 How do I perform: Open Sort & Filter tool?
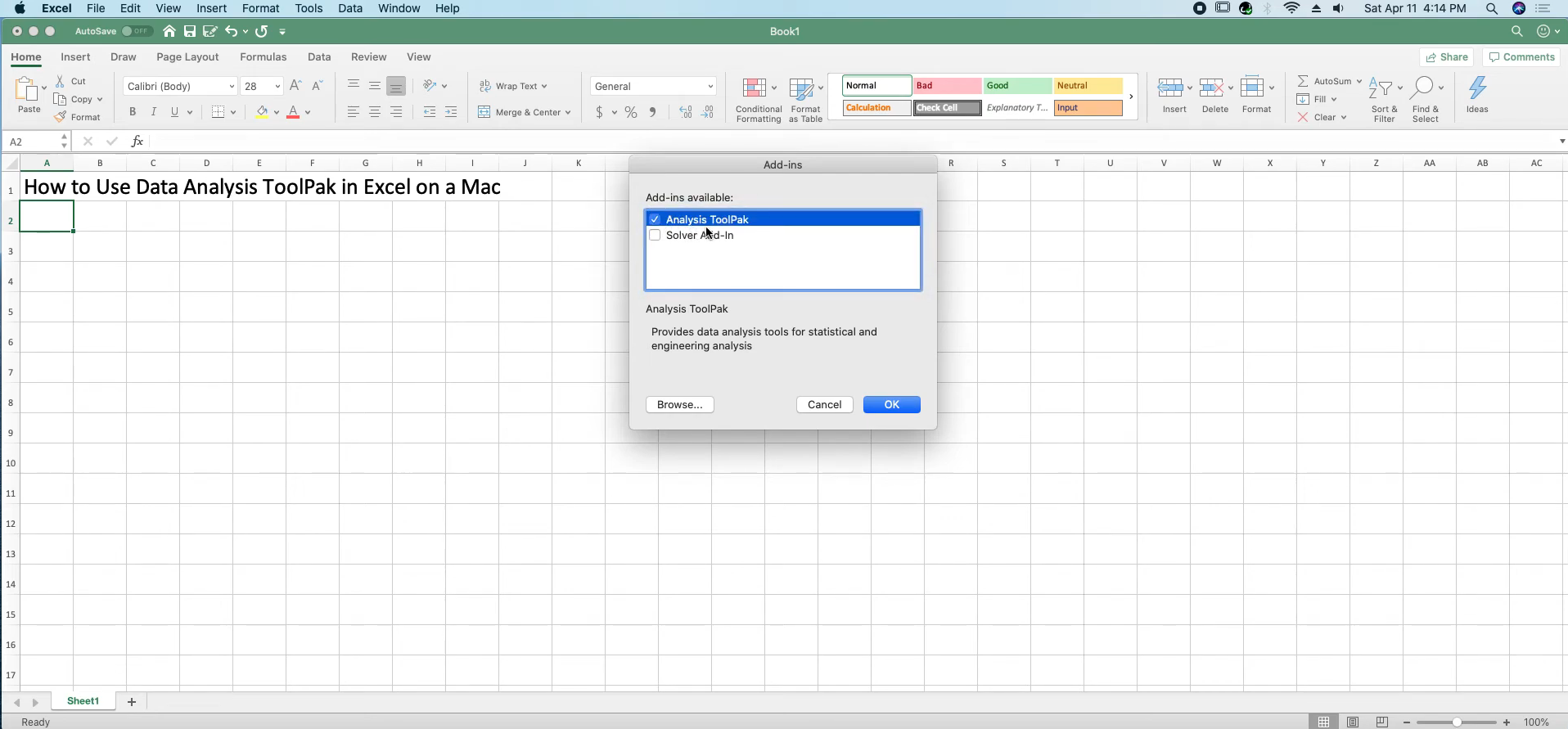pyautogui.click(x=1384, y=100)
